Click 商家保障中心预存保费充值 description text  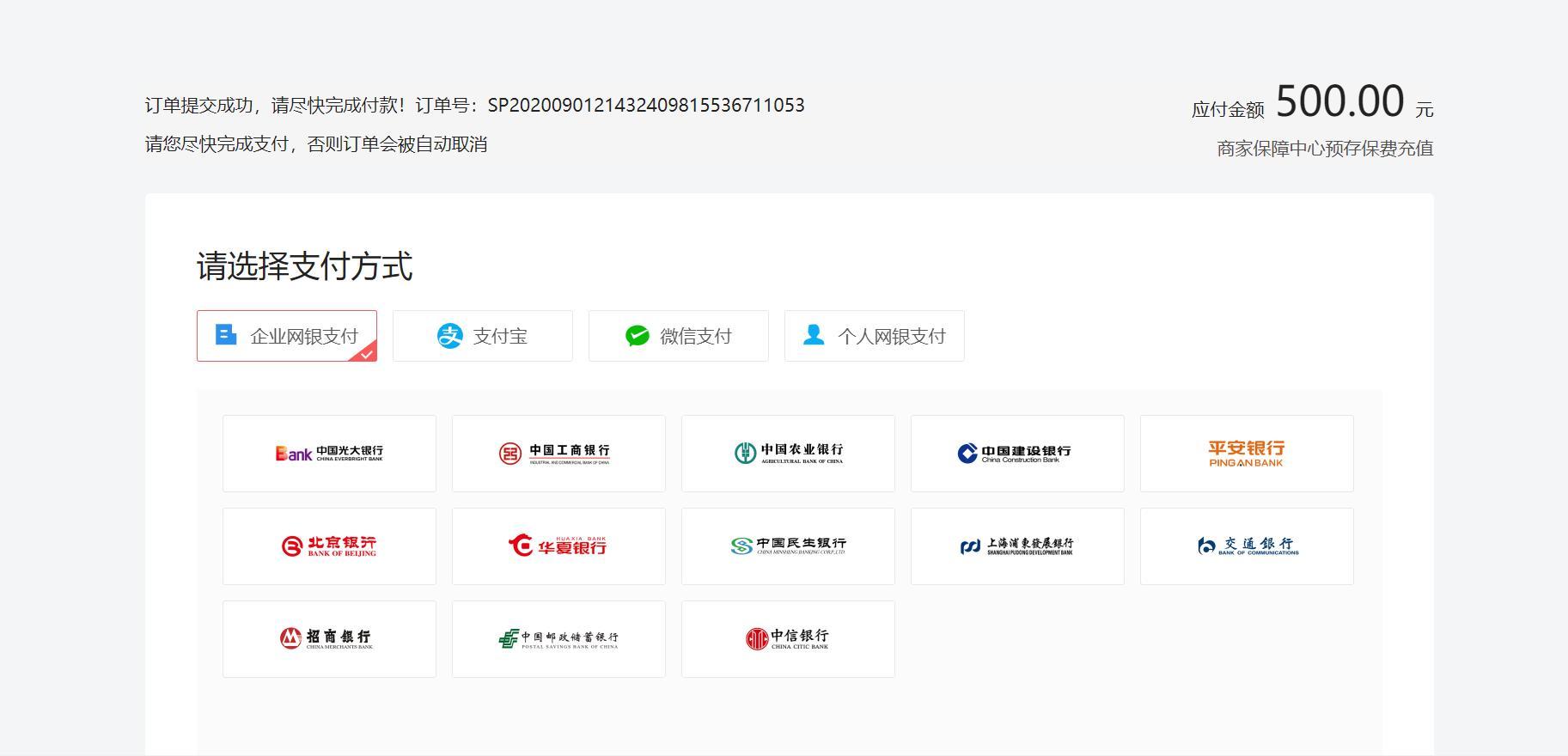[1325, 149]
